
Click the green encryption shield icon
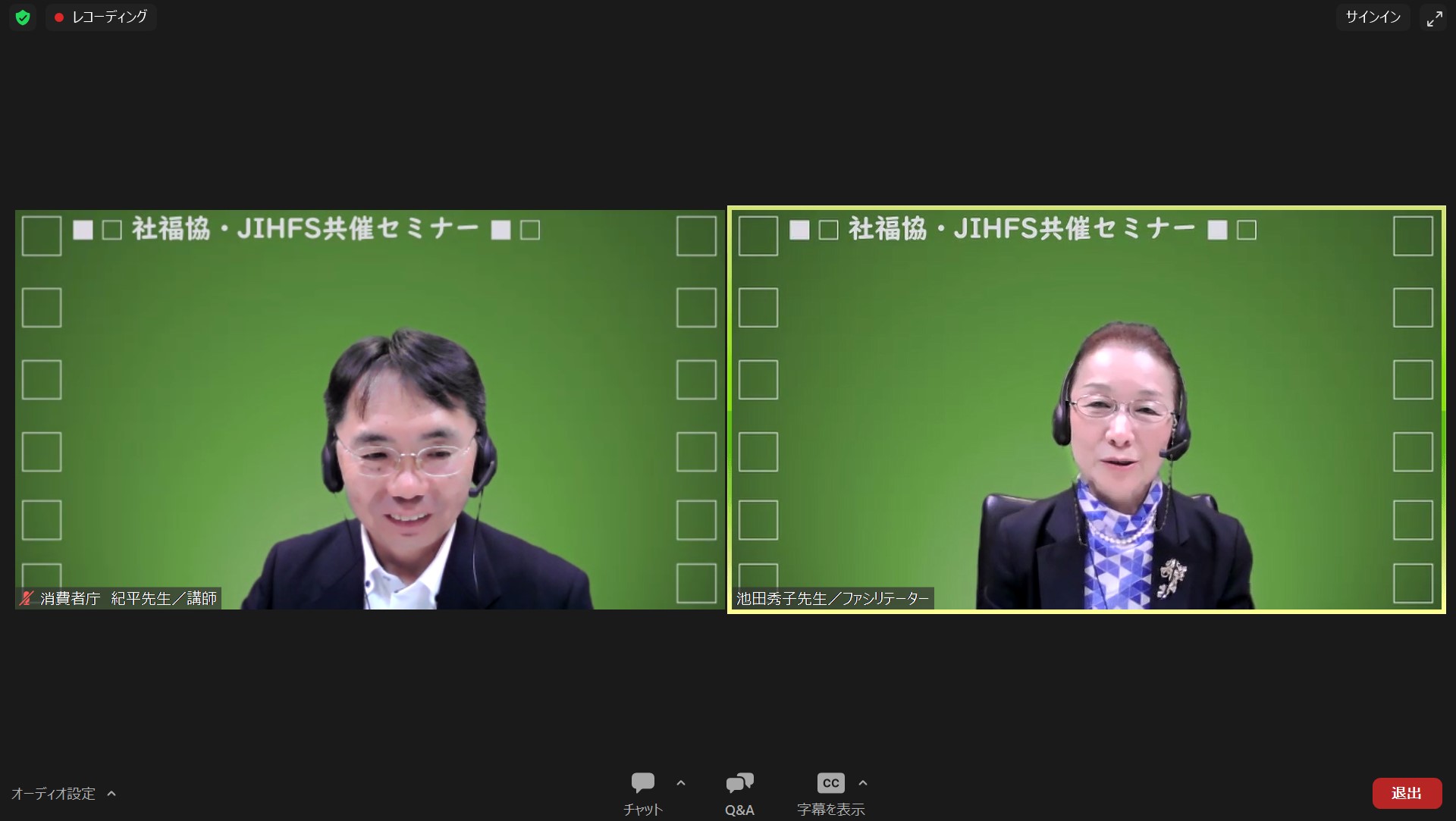click(x=23, y=17)
